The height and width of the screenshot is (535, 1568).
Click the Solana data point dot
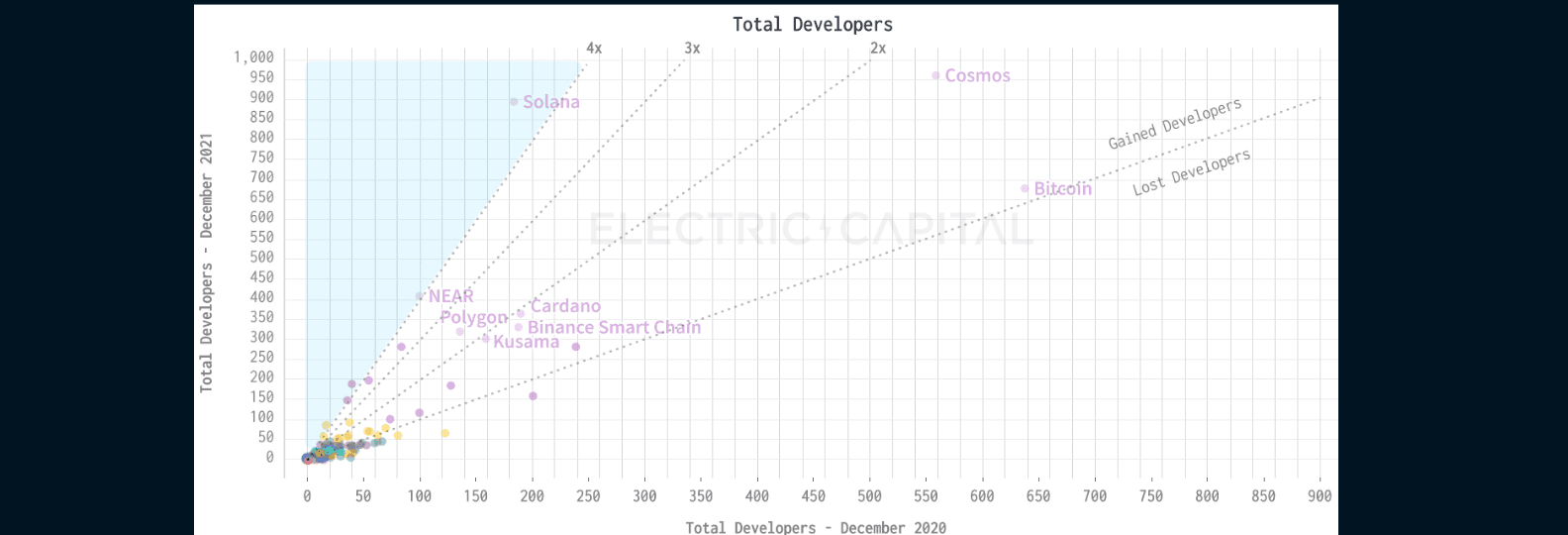coord(514,102)
